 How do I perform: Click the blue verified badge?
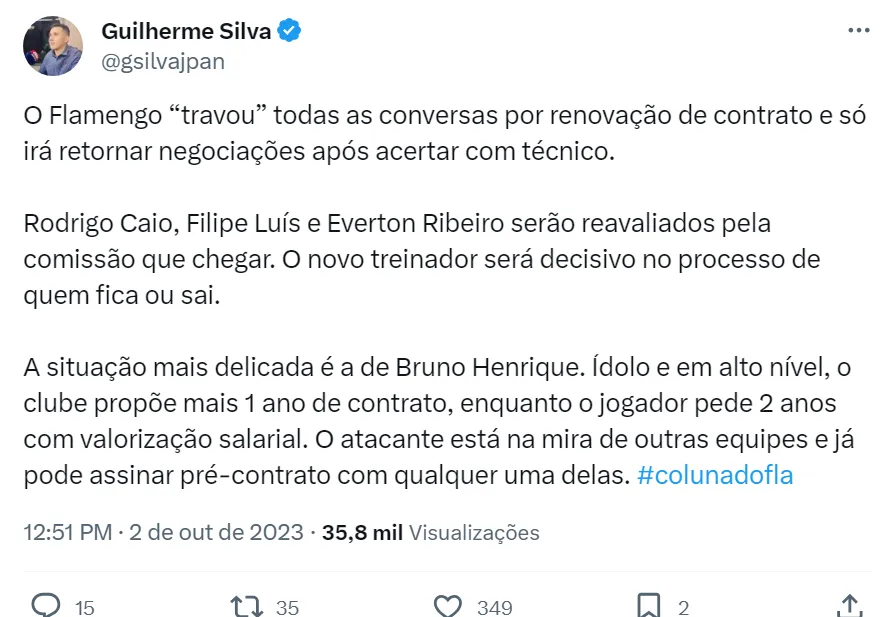point(289,31)
